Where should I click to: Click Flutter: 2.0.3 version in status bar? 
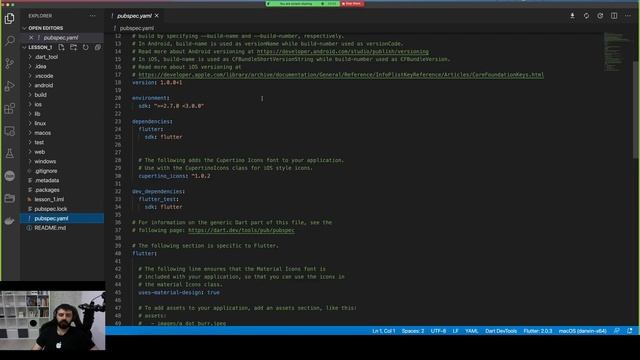pyautogui.click(x=538, y=331)
